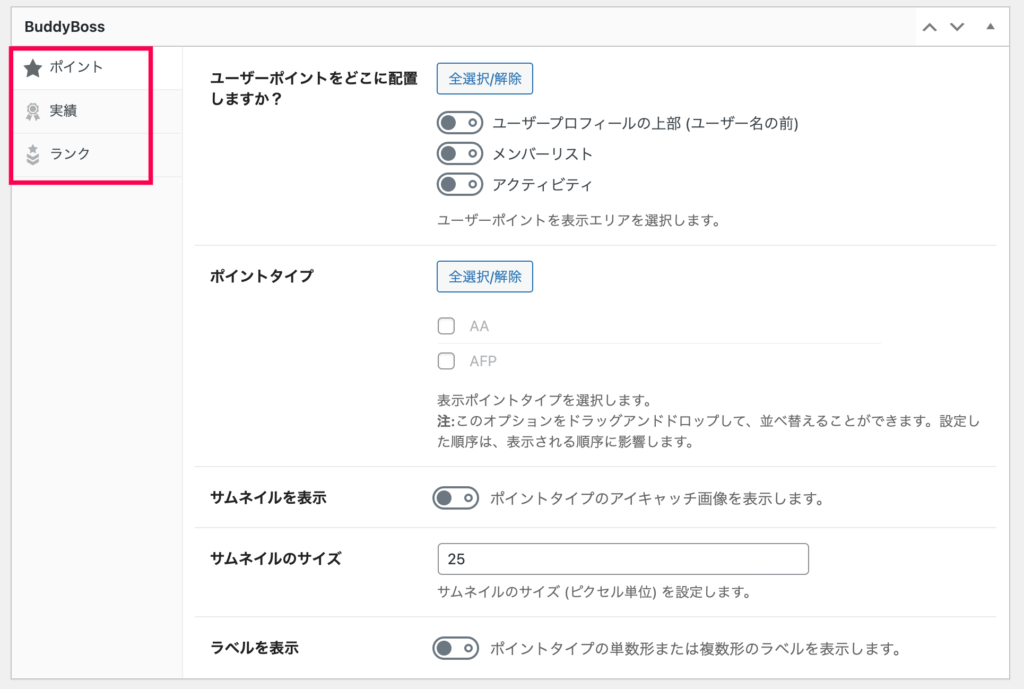
Task: Check the AA point type checkbox
Action: click(446, 326)
